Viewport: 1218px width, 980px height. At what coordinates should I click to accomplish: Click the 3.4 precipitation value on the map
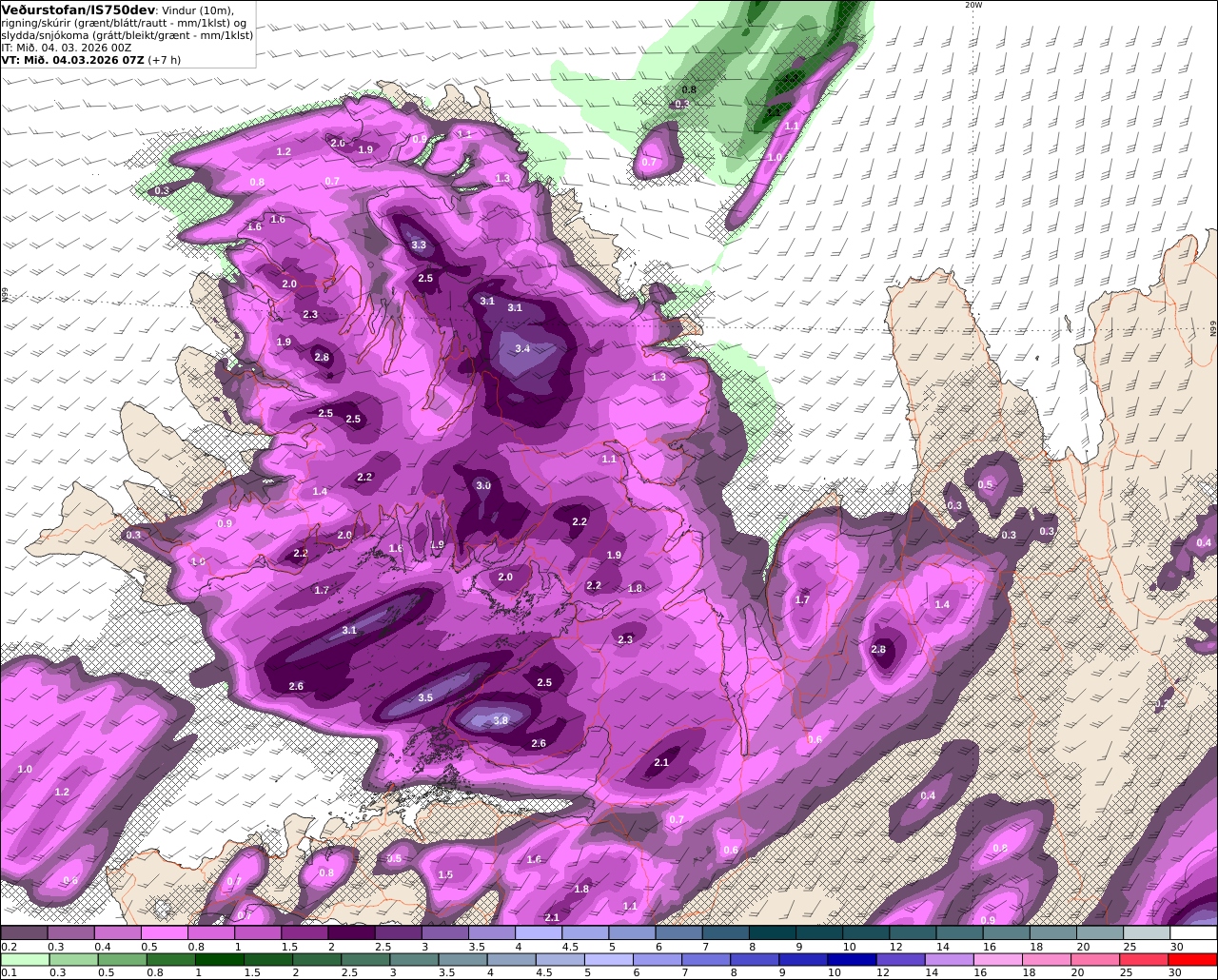pos(522,349)
